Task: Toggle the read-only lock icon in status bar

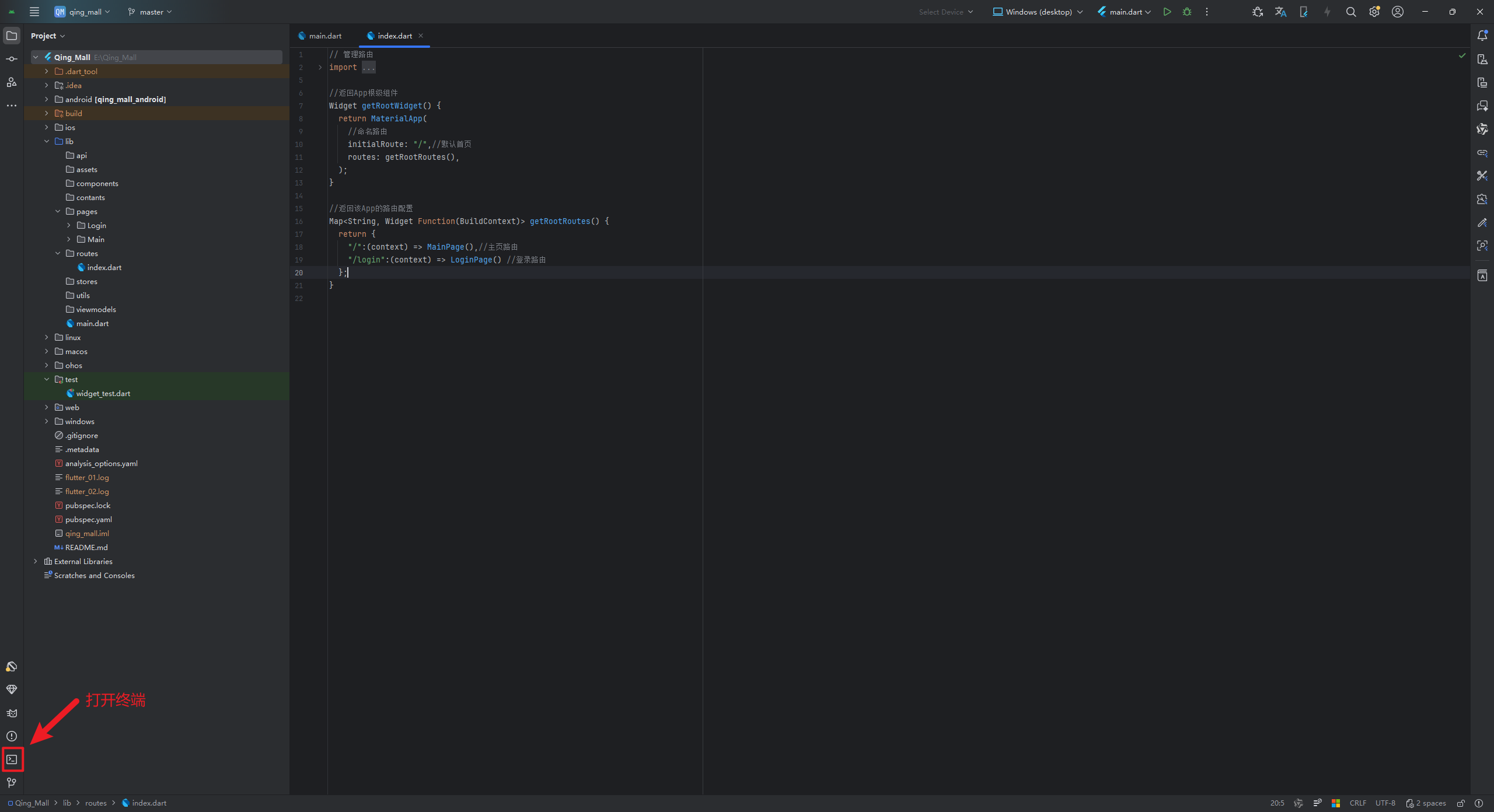Action: tap(1461, 803)
